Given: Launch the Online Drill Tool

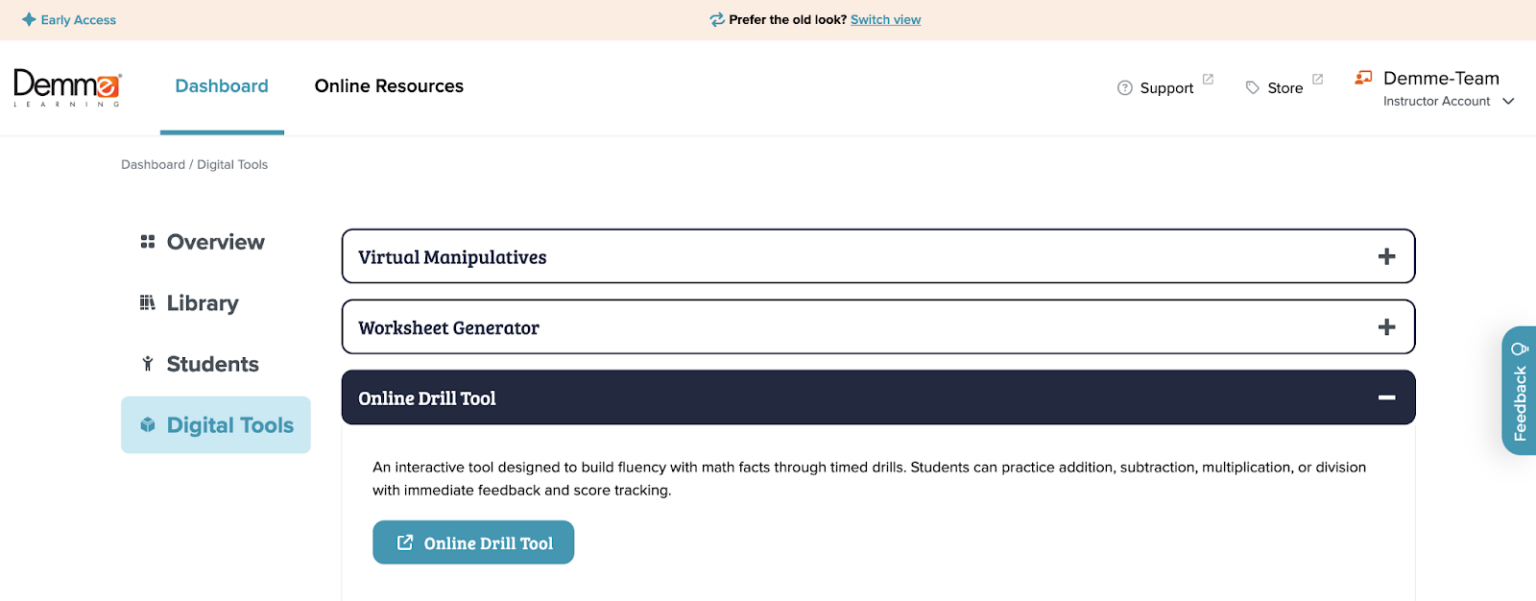Looking at the screenshot, I should pos(473,542).
